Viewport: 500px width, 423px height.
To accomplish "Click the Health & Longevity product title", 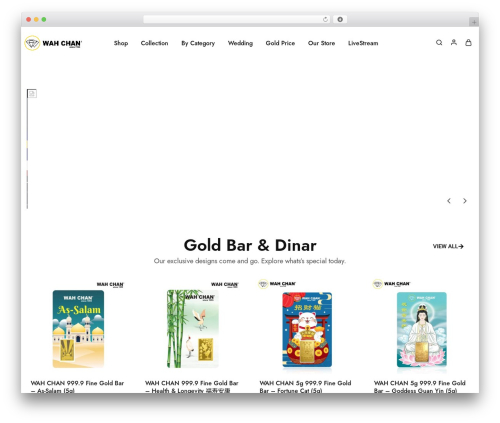I will tap(192, 387).
